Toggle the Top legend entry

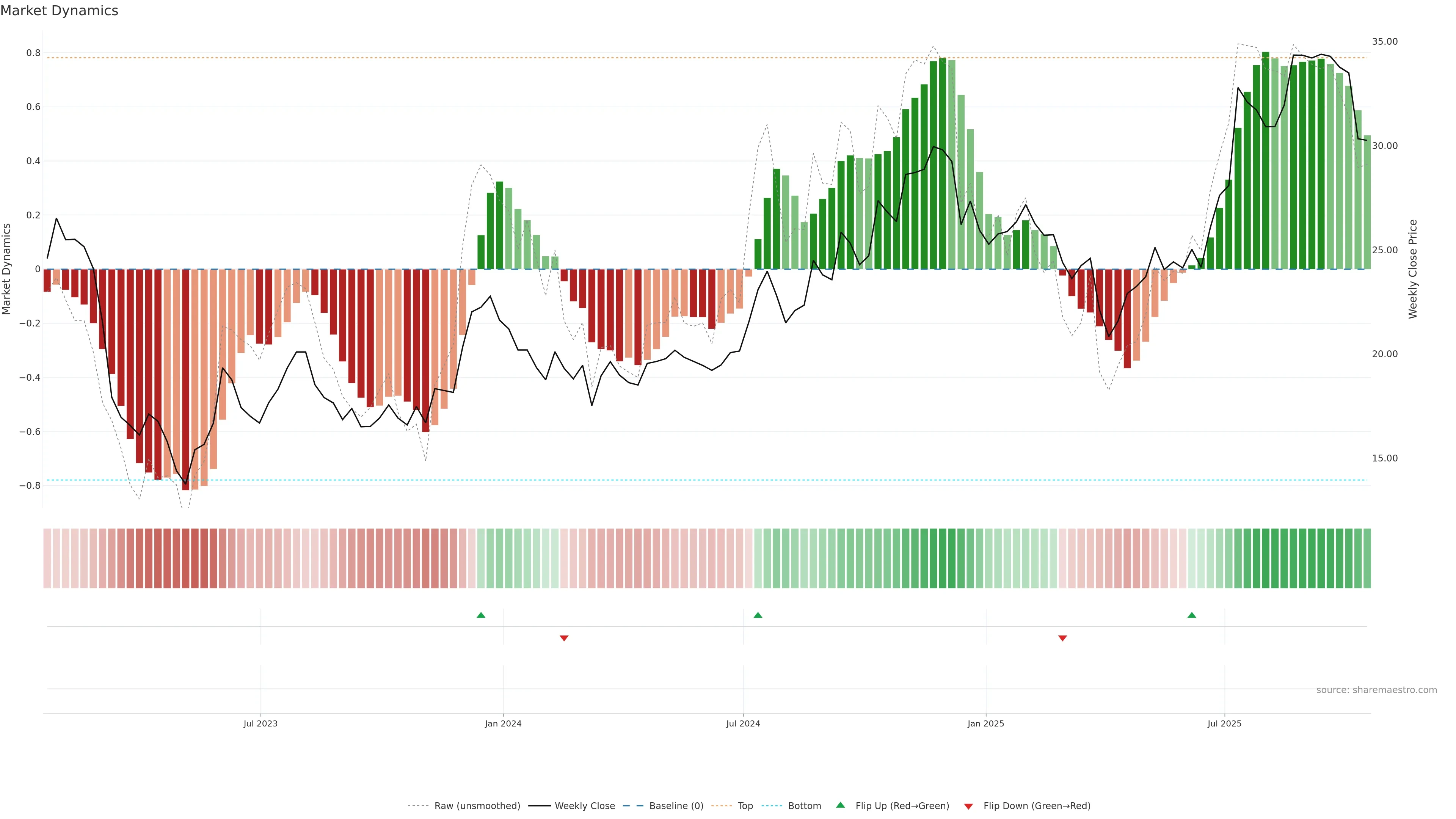[x=745, y=806]
